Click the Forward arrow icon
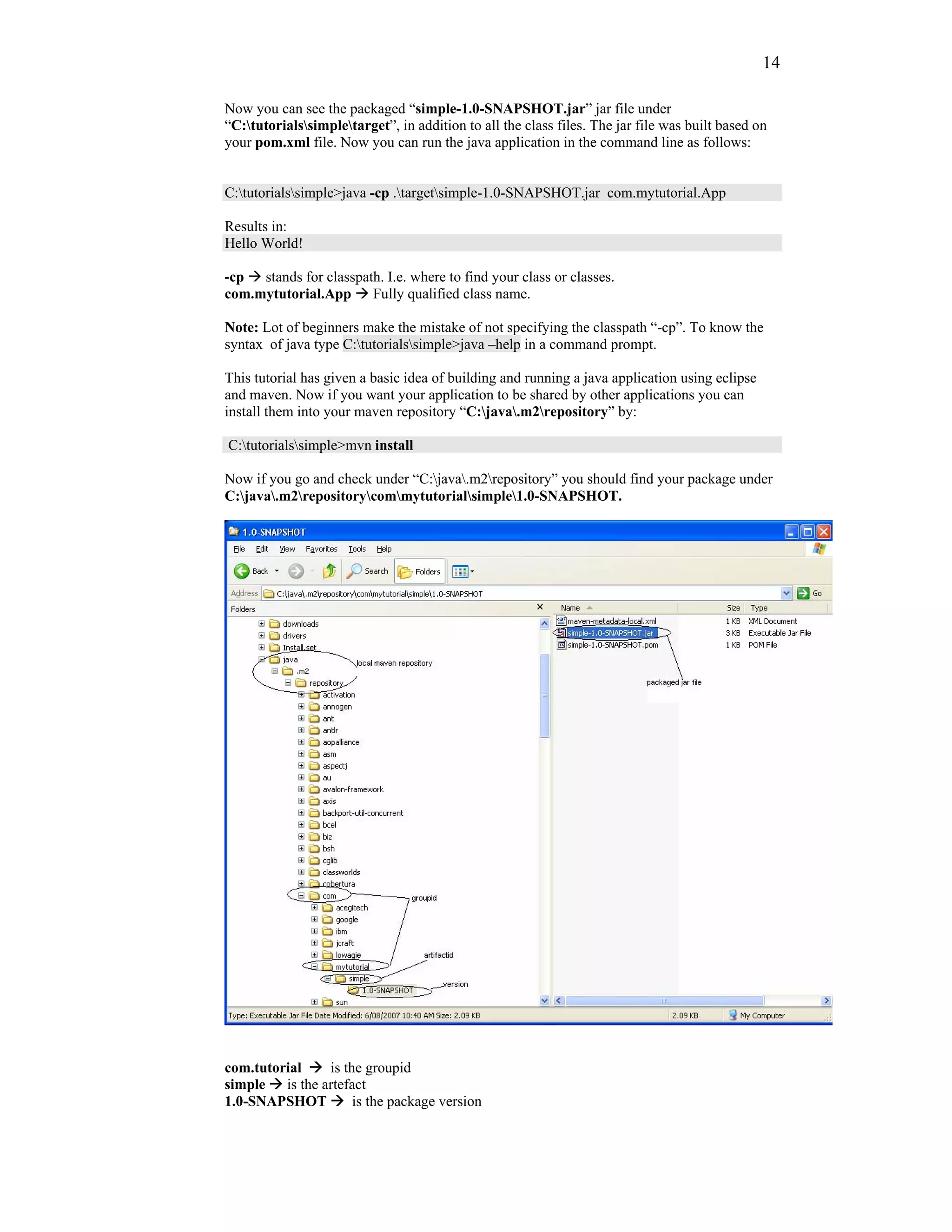Viewport: 952px width, 1232px height. pos(296,571)
